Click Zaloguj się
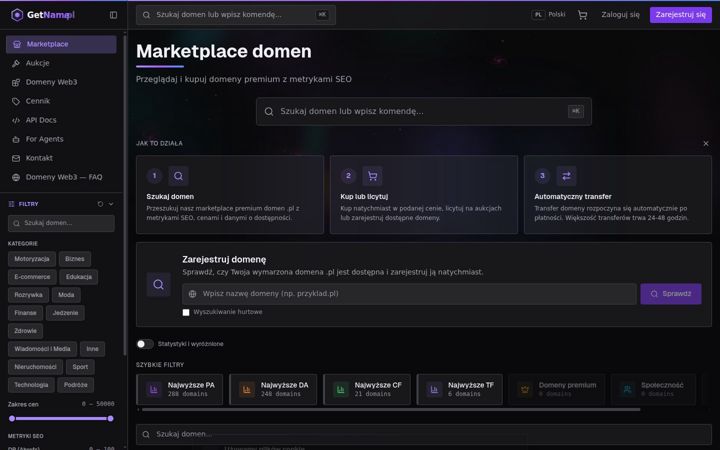Image resolution: width=720 pixels, height=450 pixels. pyautogui.click(x=620, y=15)
